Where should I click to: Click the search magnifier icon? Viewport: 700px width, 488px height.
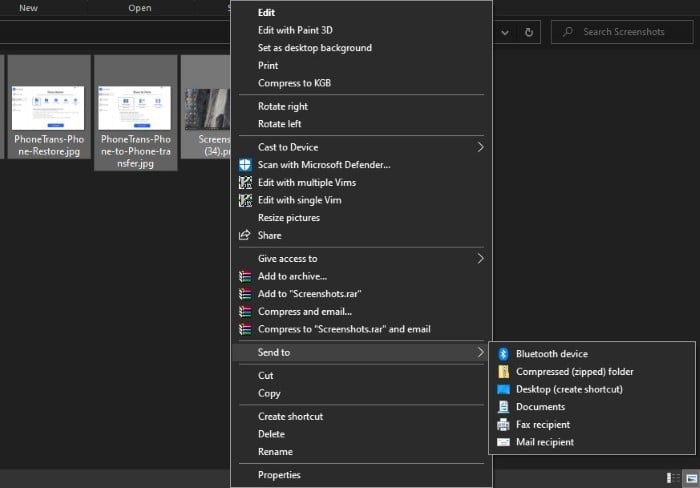click(568, 32)
